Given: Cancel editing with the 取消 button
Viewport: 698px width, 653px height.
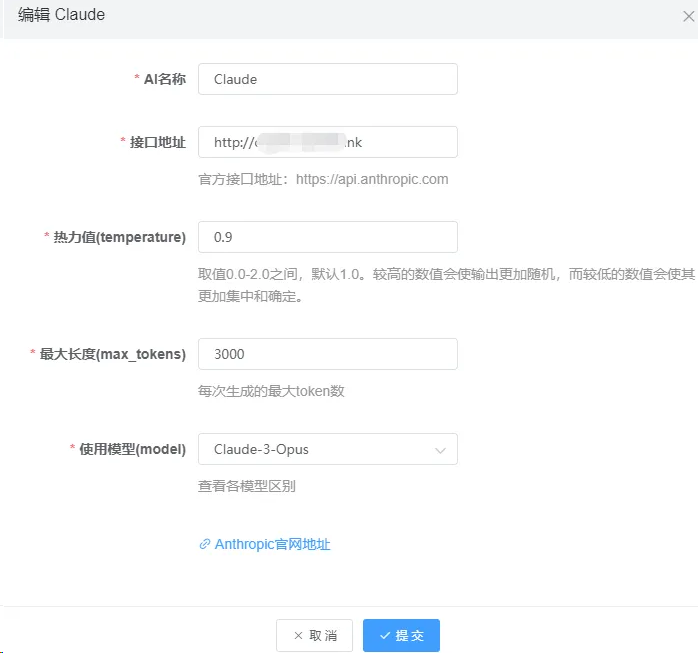Looking at the screenshot, I should (x=314, y=635).
